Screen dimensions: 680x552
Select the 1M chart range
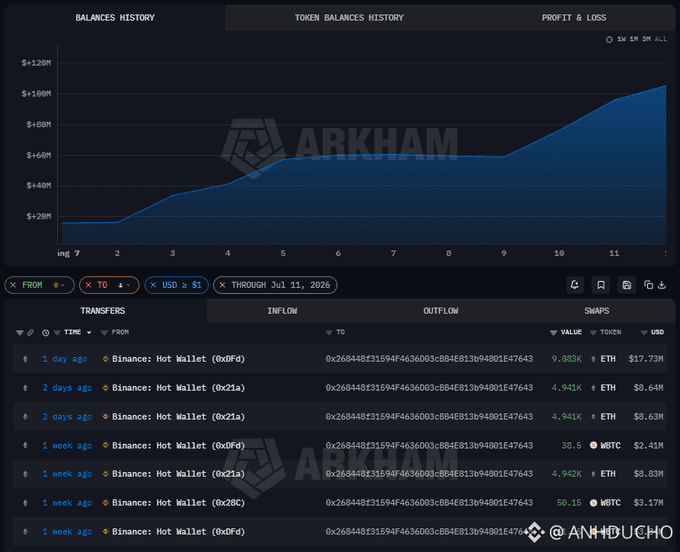(634, 39)
